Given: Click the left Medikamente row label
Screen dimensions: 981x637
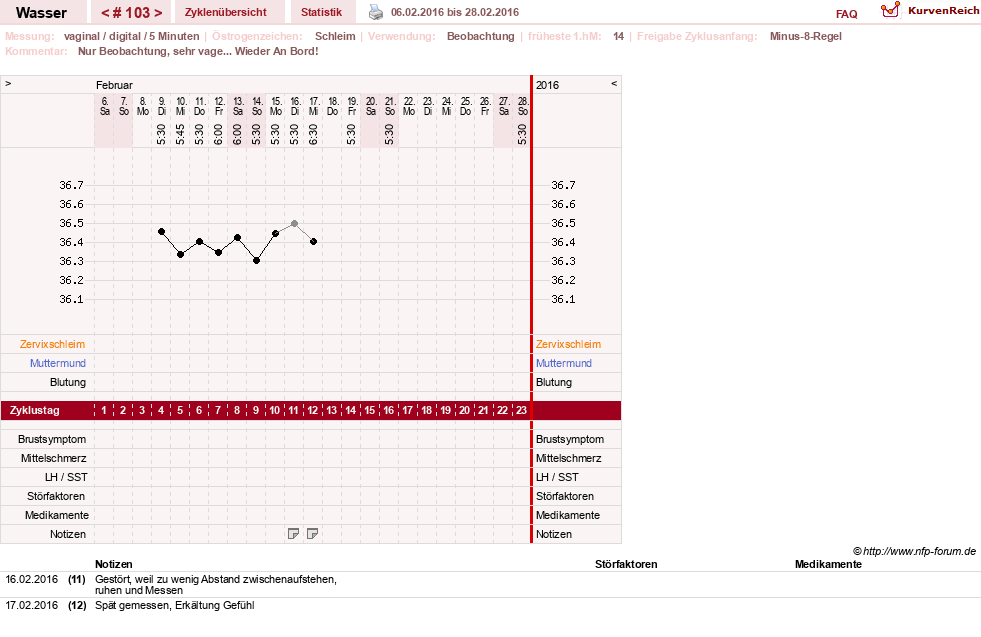Looking at the screenshot, I should [57, 515].
